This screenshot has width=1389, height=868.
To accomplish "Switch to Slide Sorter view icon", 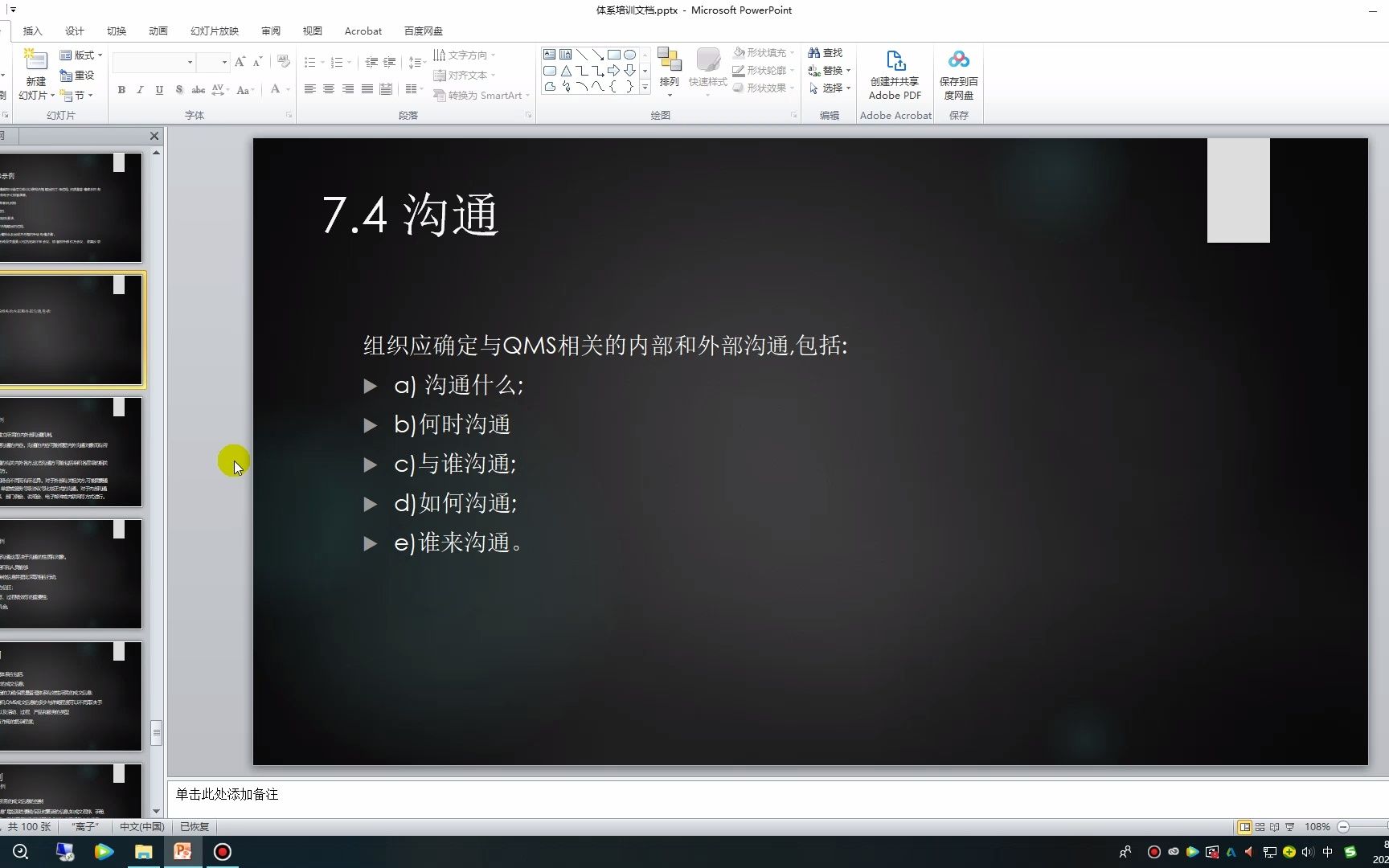I will click(x=1260, y=826).
